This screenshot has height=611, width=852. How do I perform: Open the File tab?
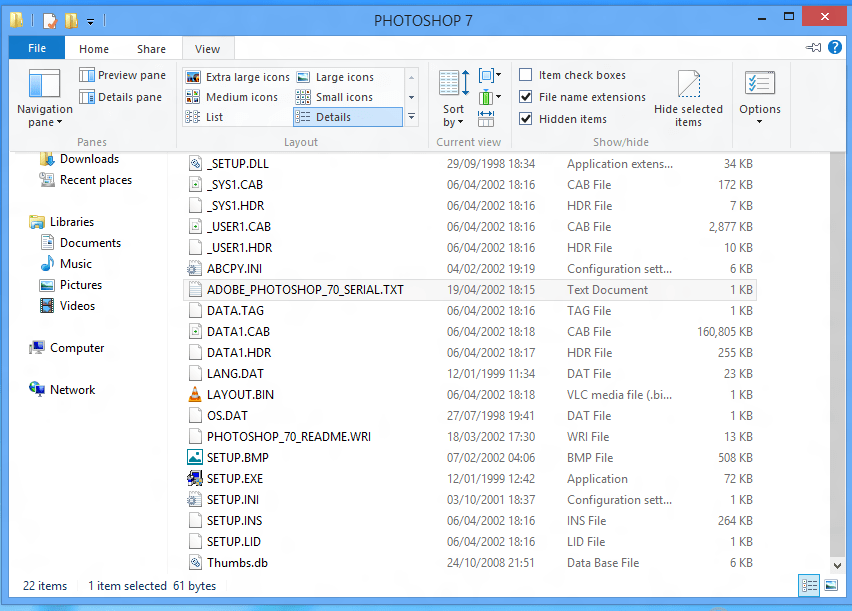click(37, 48)
